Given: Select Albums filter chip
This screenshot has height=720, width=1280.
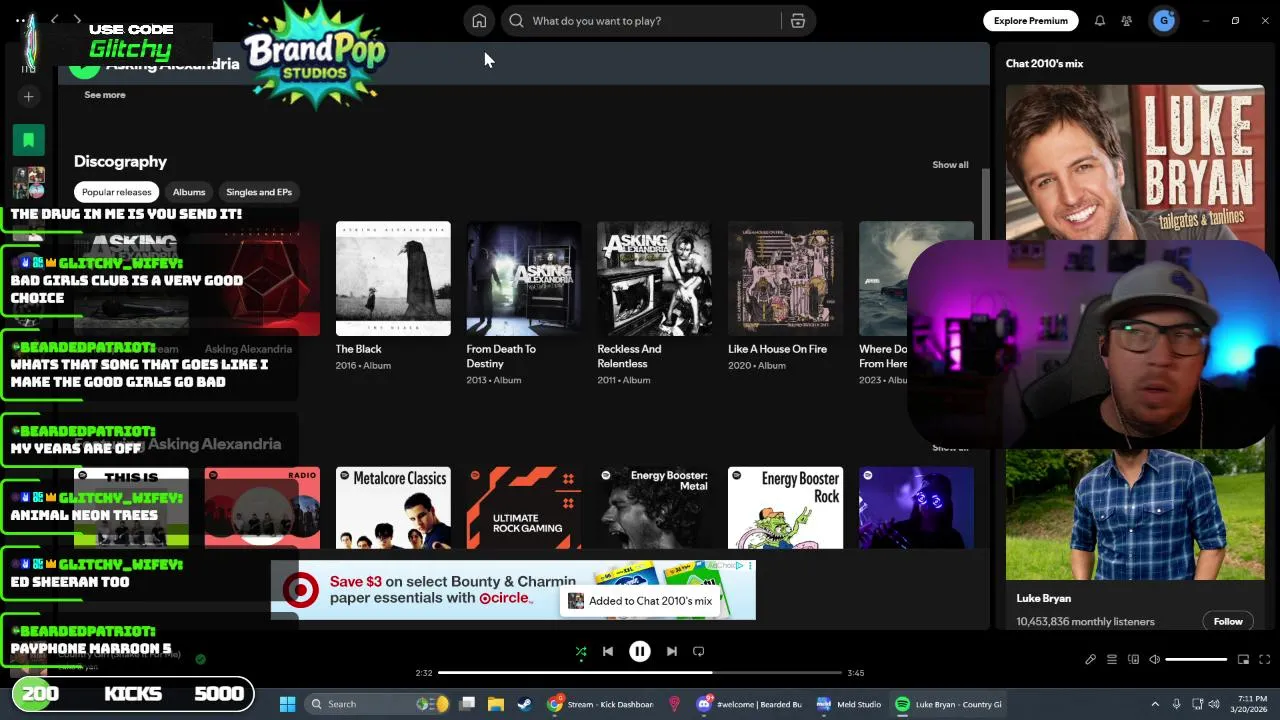Looking at the screenshot, I should (x=189, y=192).
